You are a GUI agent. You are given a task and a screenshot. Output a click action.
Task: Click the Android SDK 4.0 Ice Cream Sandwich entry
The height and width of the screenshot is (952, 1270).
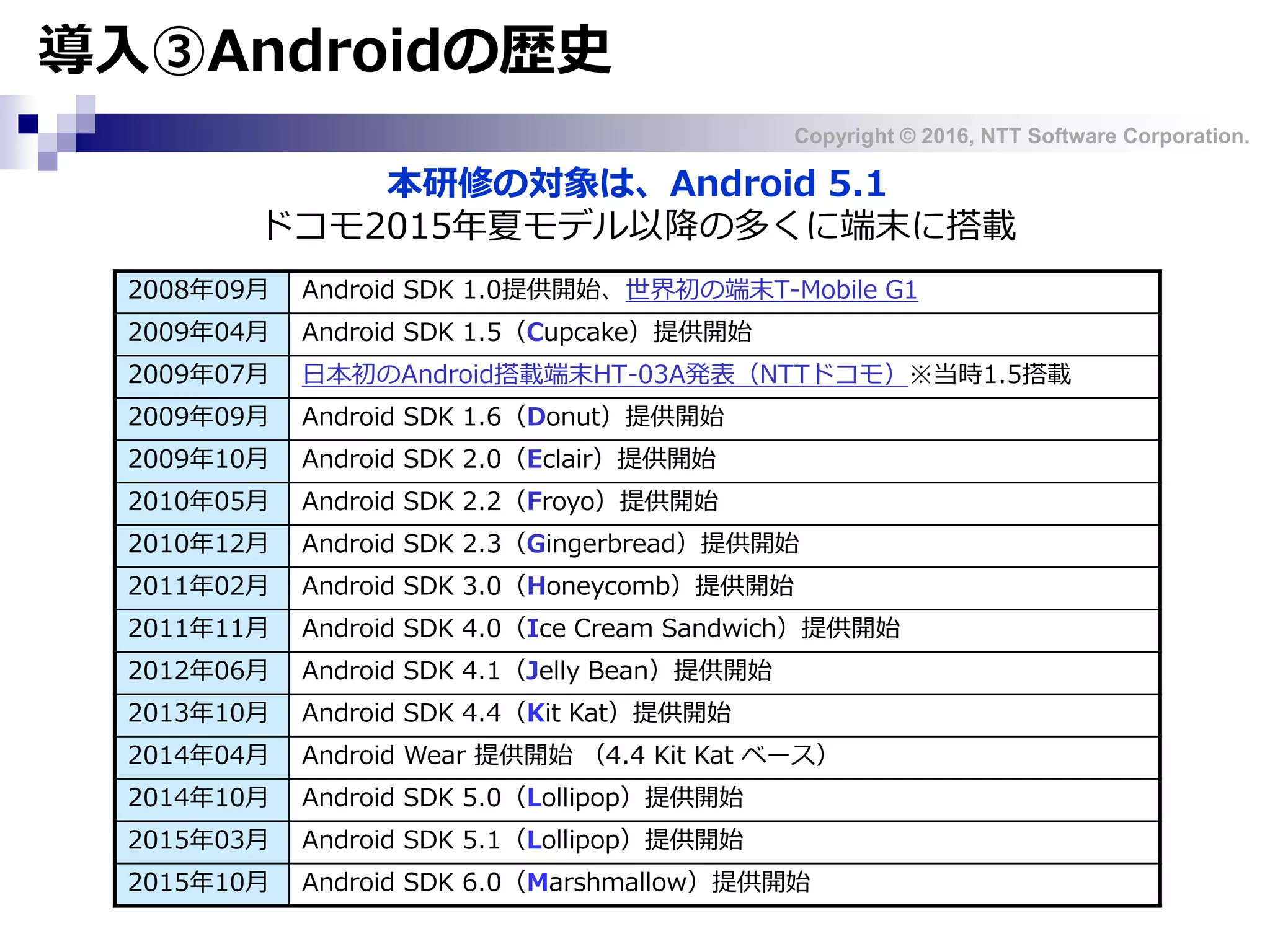(601, 628)
